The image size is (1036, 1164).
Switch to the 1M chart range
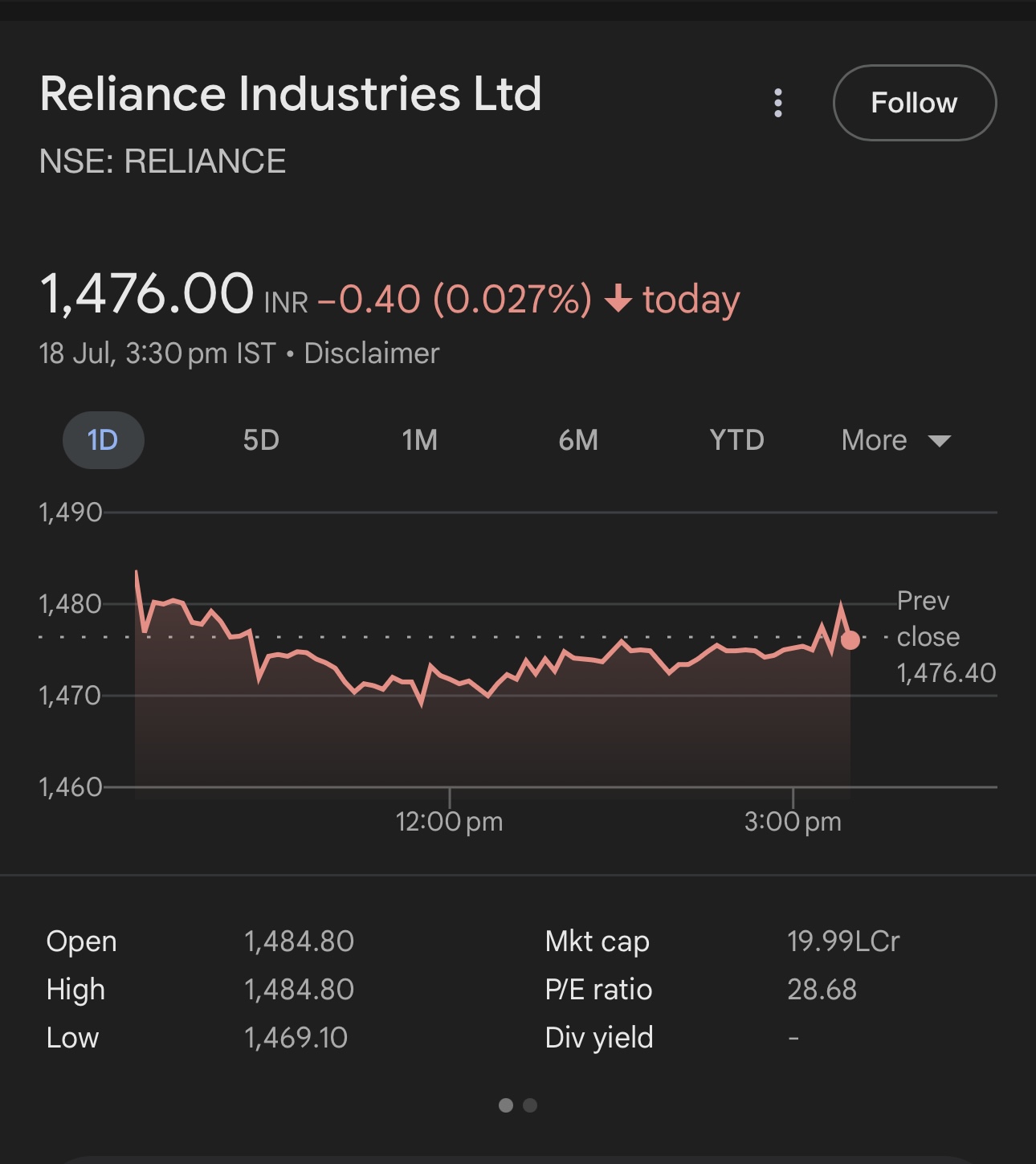pos(419,440)
